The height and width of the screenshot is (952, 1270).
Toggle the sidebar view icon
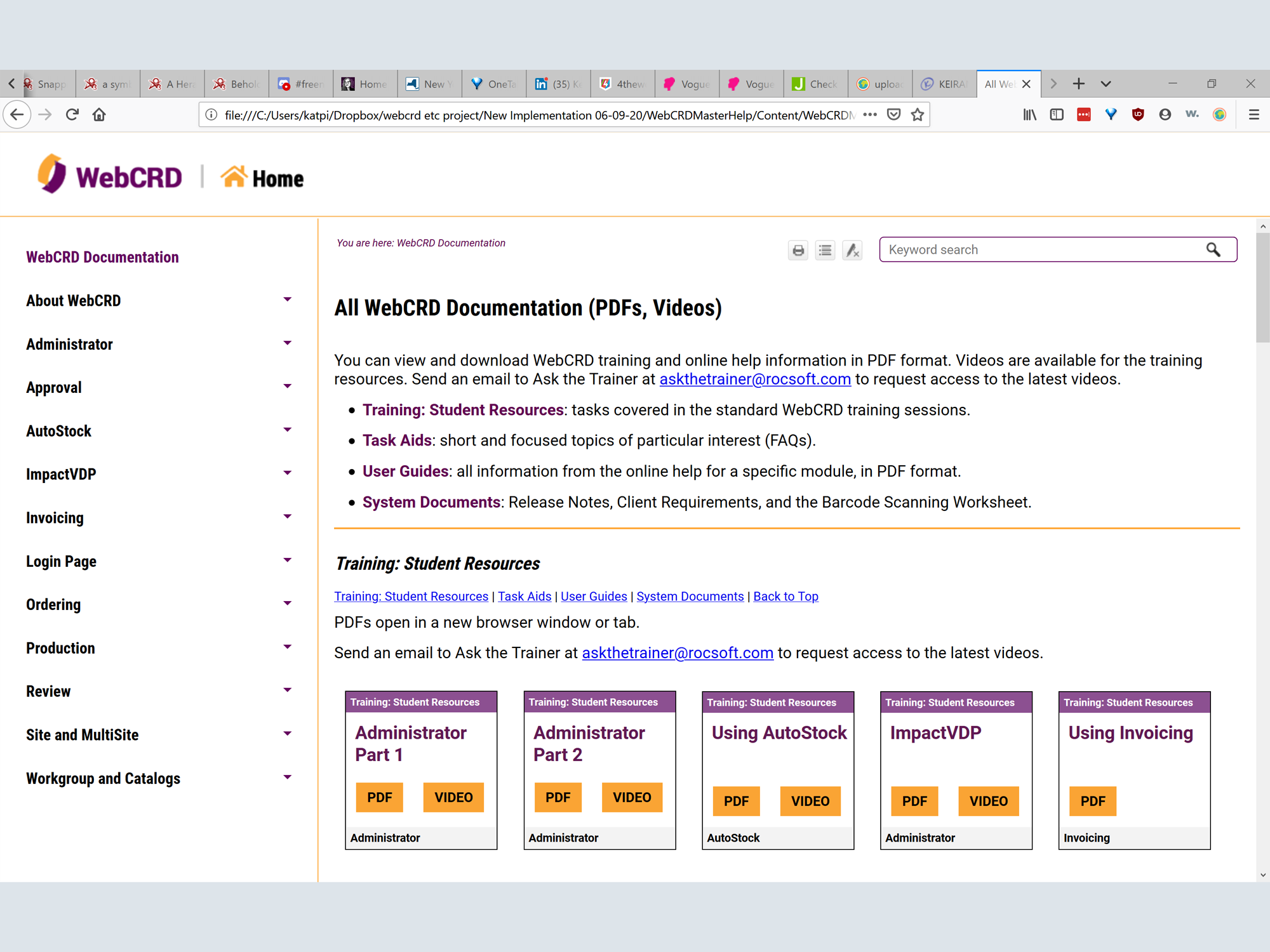click(x=1057, y=115)
